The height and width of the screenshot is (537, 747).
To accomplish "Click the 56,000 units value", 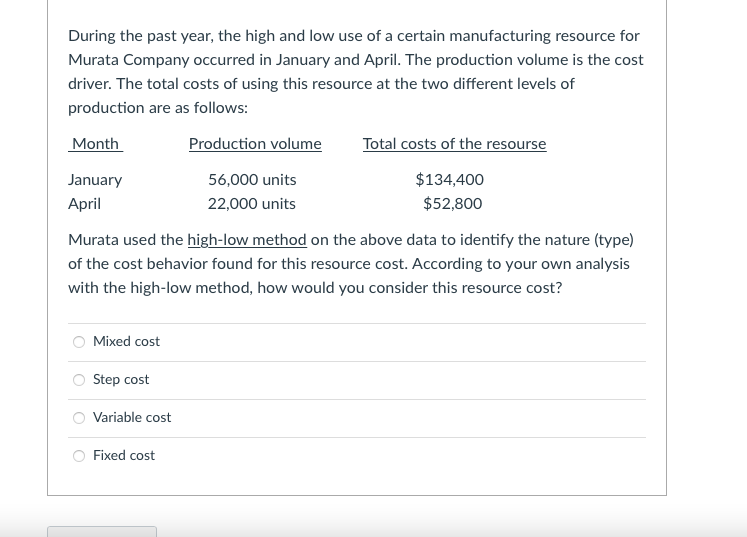I will tap(252, 180).
